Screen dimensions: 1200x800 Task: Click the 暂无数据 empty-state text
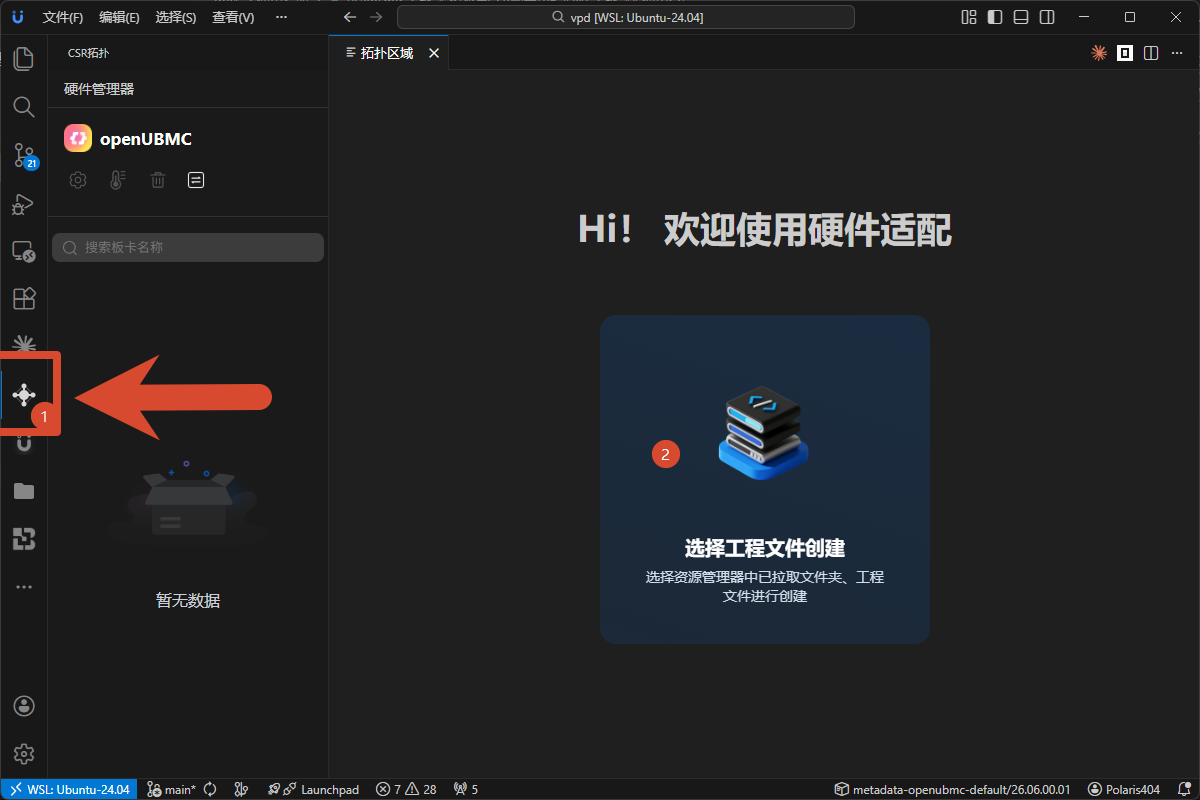pyautogui.click(x=188, y=600)
